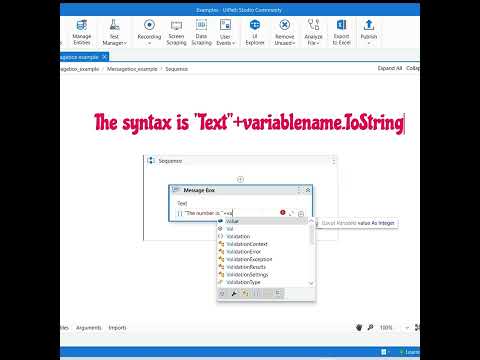The height and width of the screenshot is (360, 480).
Task: Open the Remove Unused dropdown
Action: [284, 32]
